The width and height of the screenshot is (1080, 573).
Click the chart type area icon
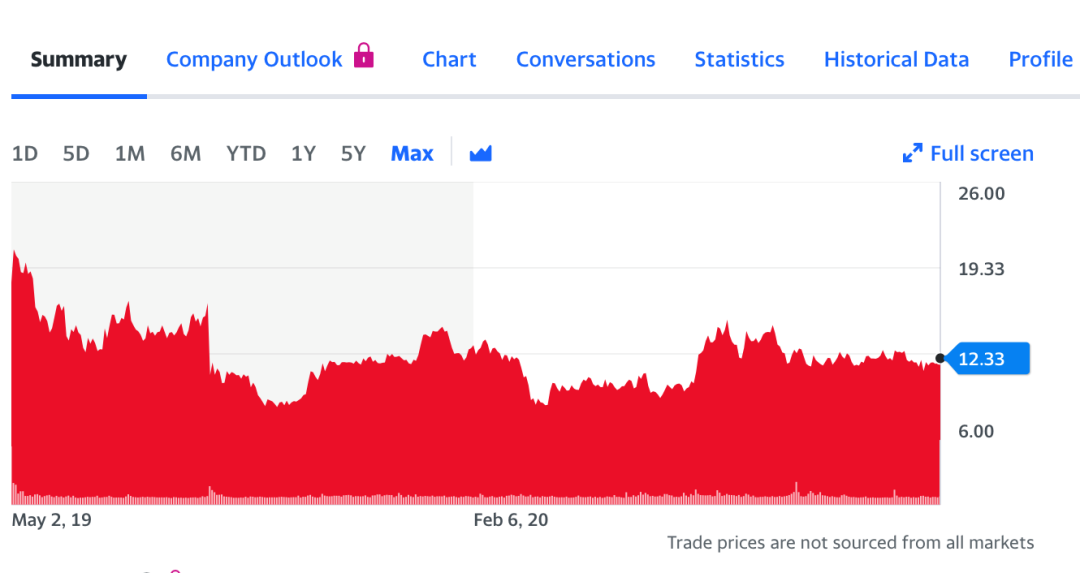click(481, 153)
